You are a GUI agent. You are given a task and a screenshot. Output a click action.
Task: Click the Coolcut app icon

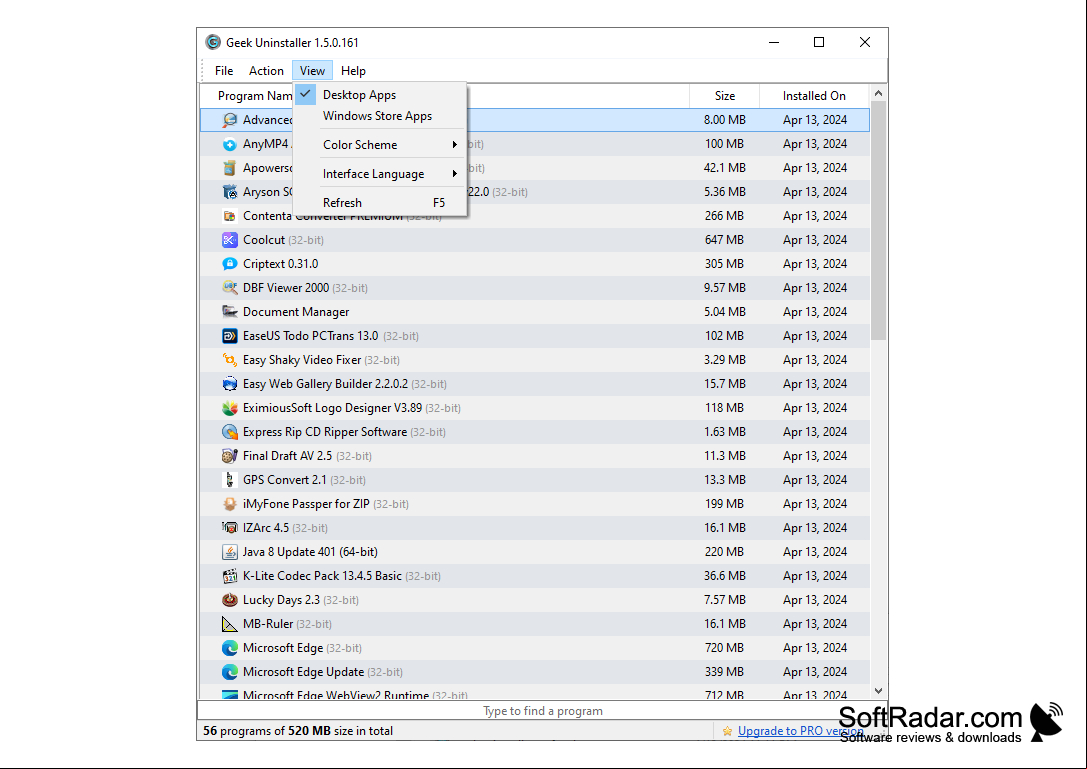[x=229, y=240]
